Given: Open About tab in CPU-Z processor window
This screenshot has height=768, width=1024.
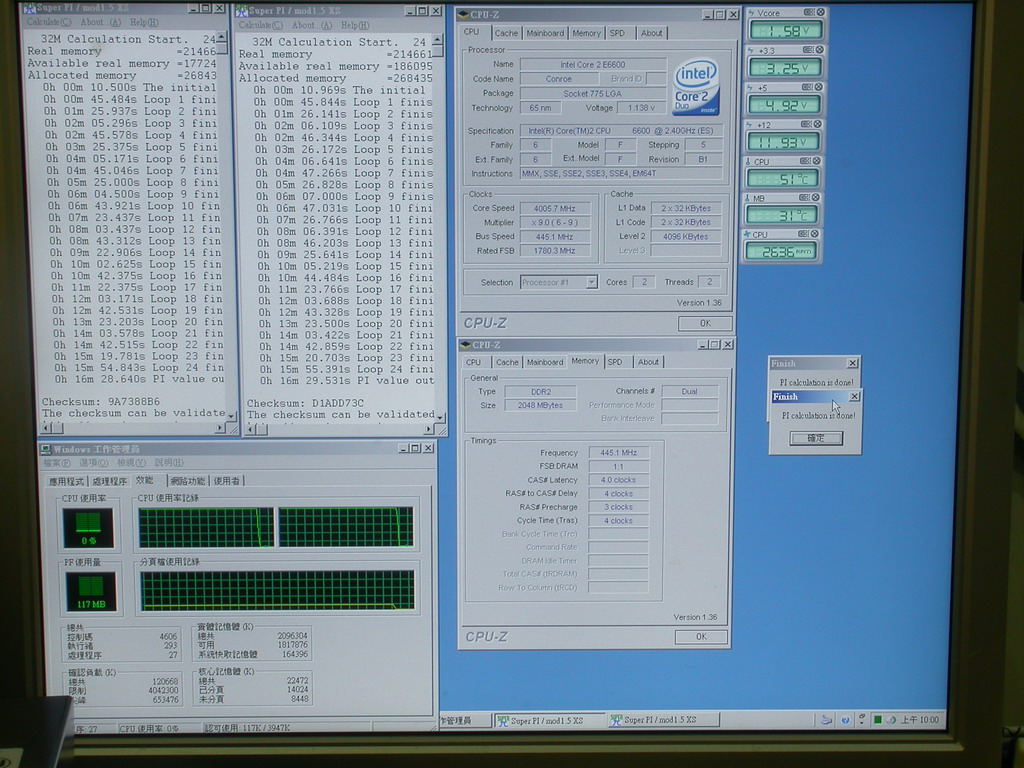Looking at the screenshot, I should coord(651,33).
